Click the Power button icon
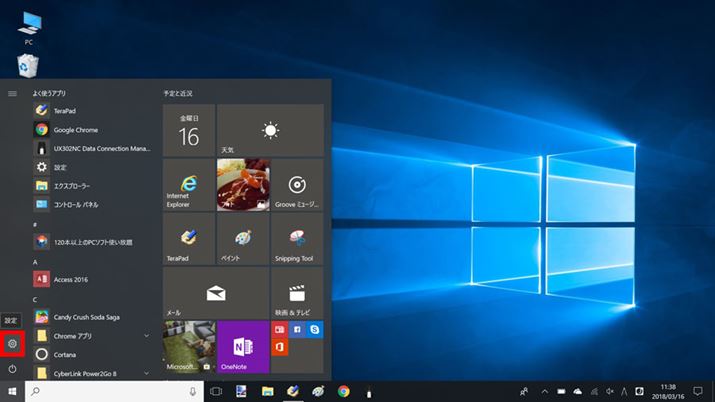The height and width of the screenshot is (402, 715). 12,369
